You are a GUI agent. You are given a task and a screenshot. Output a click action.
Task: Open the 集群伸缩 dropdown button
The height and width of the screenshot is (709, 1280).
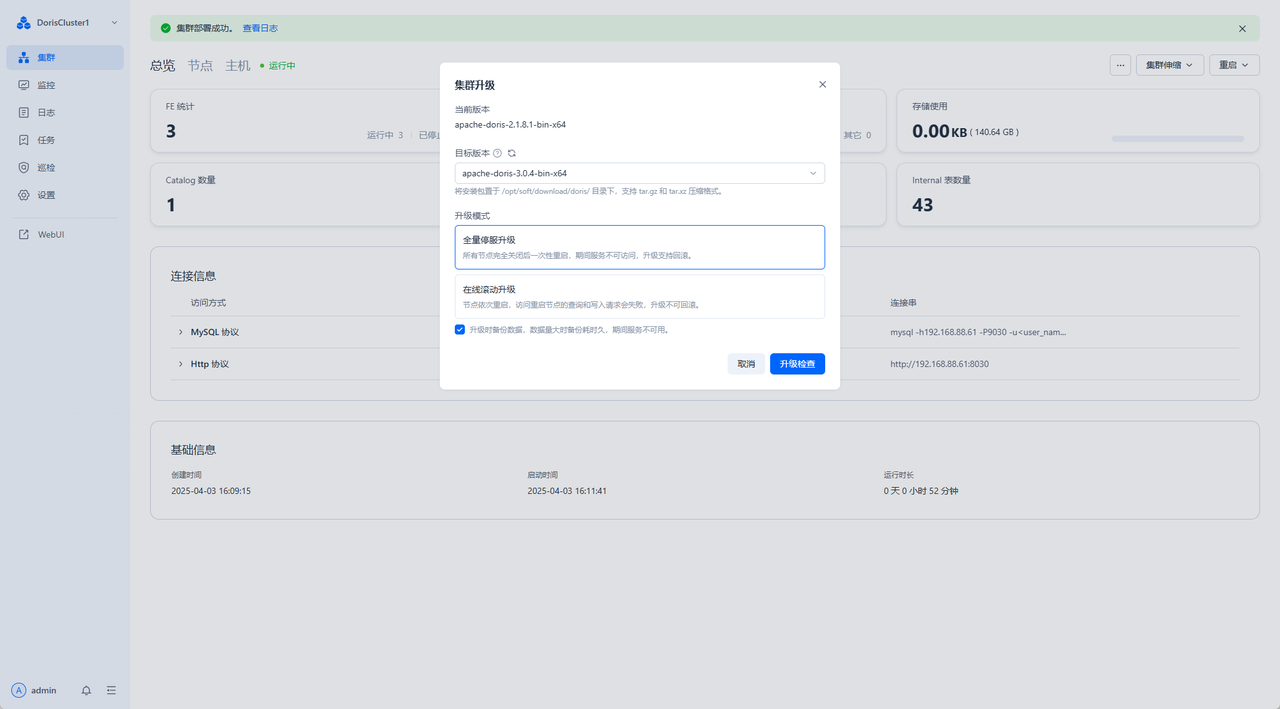pos(1170,64)
